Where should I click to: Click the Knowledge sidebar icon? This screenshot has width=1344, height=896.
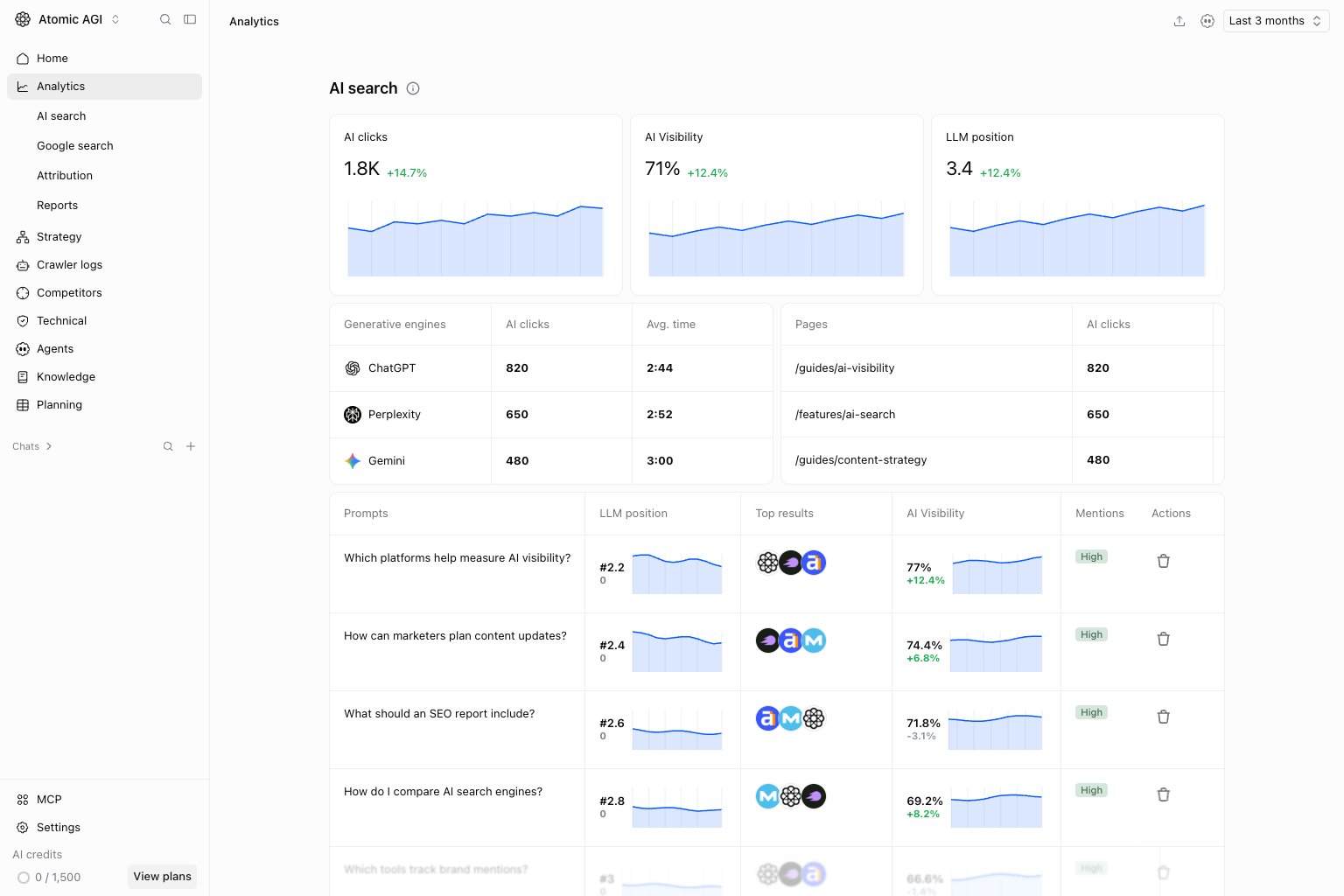[23, 377]
